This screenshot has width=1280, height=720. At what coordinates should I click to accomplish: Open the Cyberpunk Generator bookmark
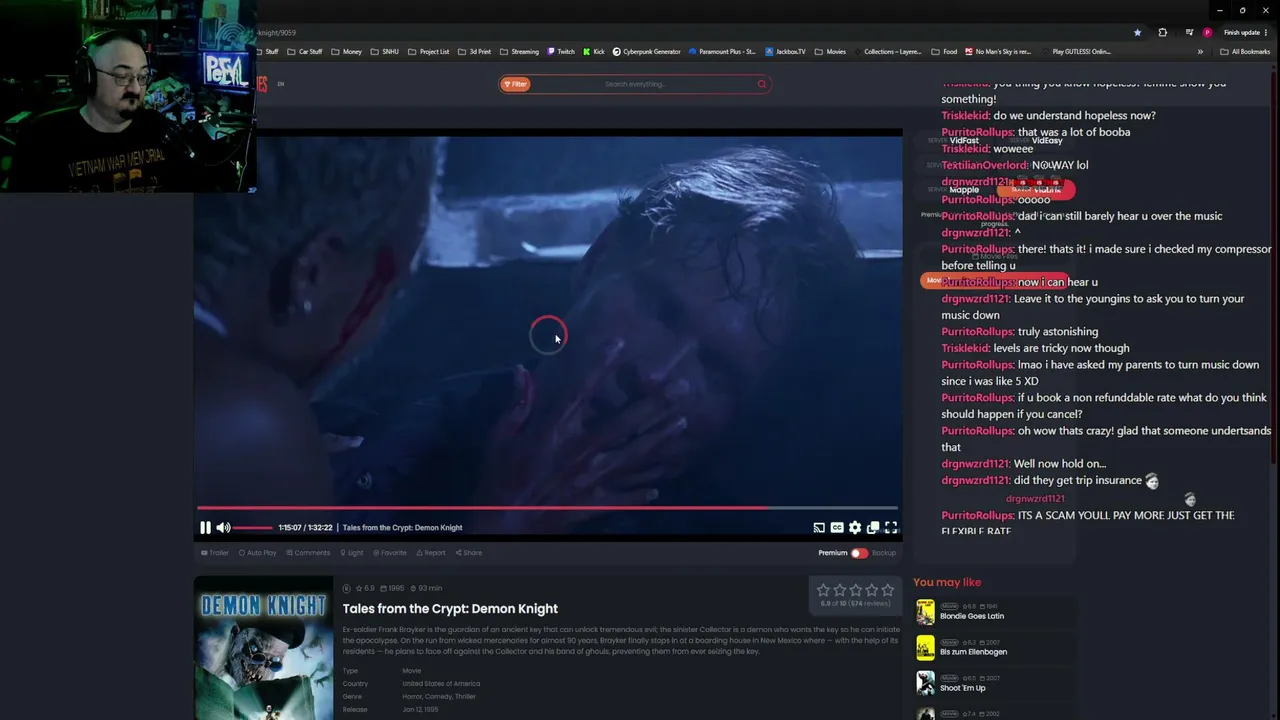[647, 52]
